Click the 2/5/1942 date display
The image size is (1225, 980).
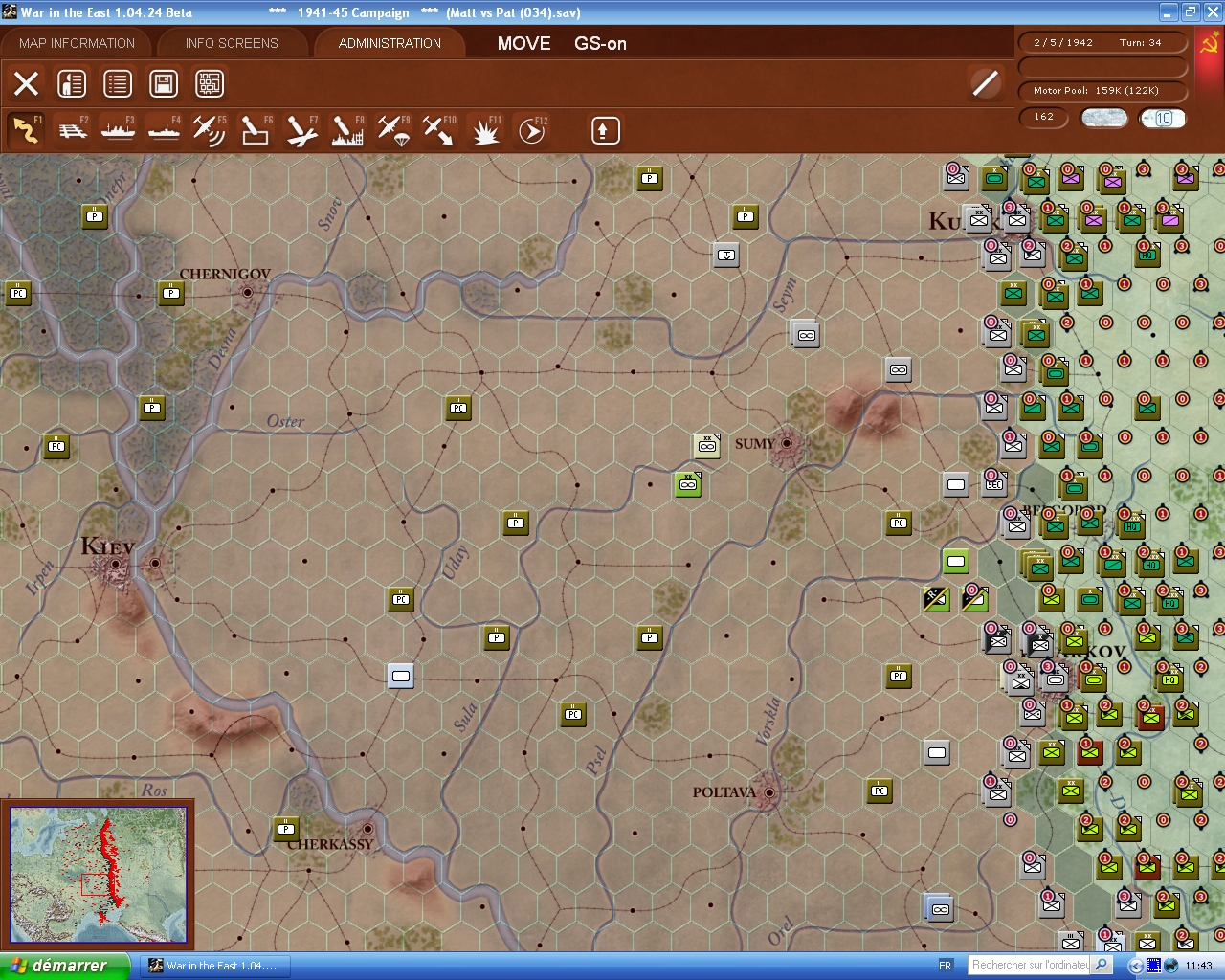[1062, 42]
